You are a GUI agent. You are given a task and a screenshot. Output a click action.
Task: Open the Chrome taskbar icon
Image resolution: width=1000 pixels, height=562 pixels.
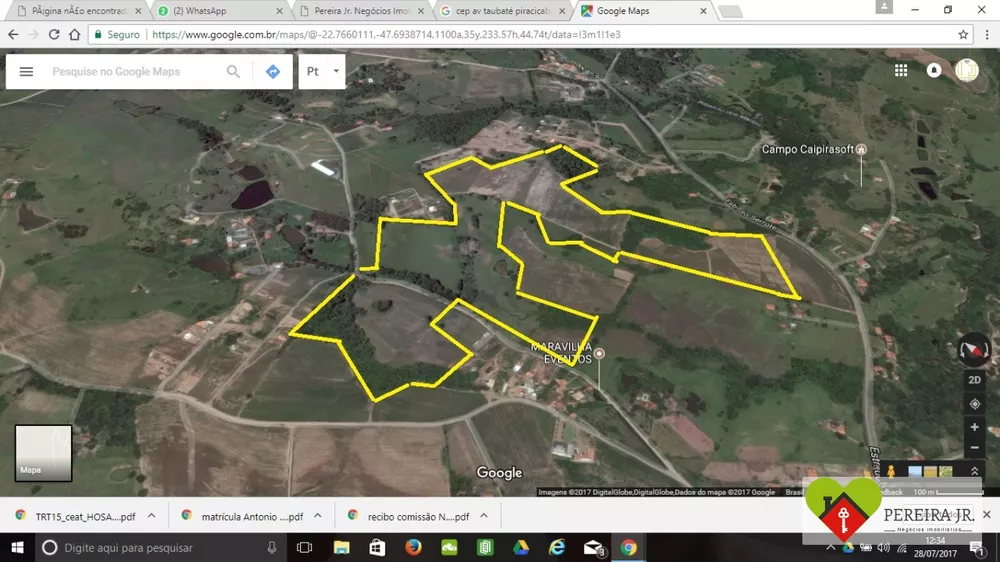tap(629, 547)
